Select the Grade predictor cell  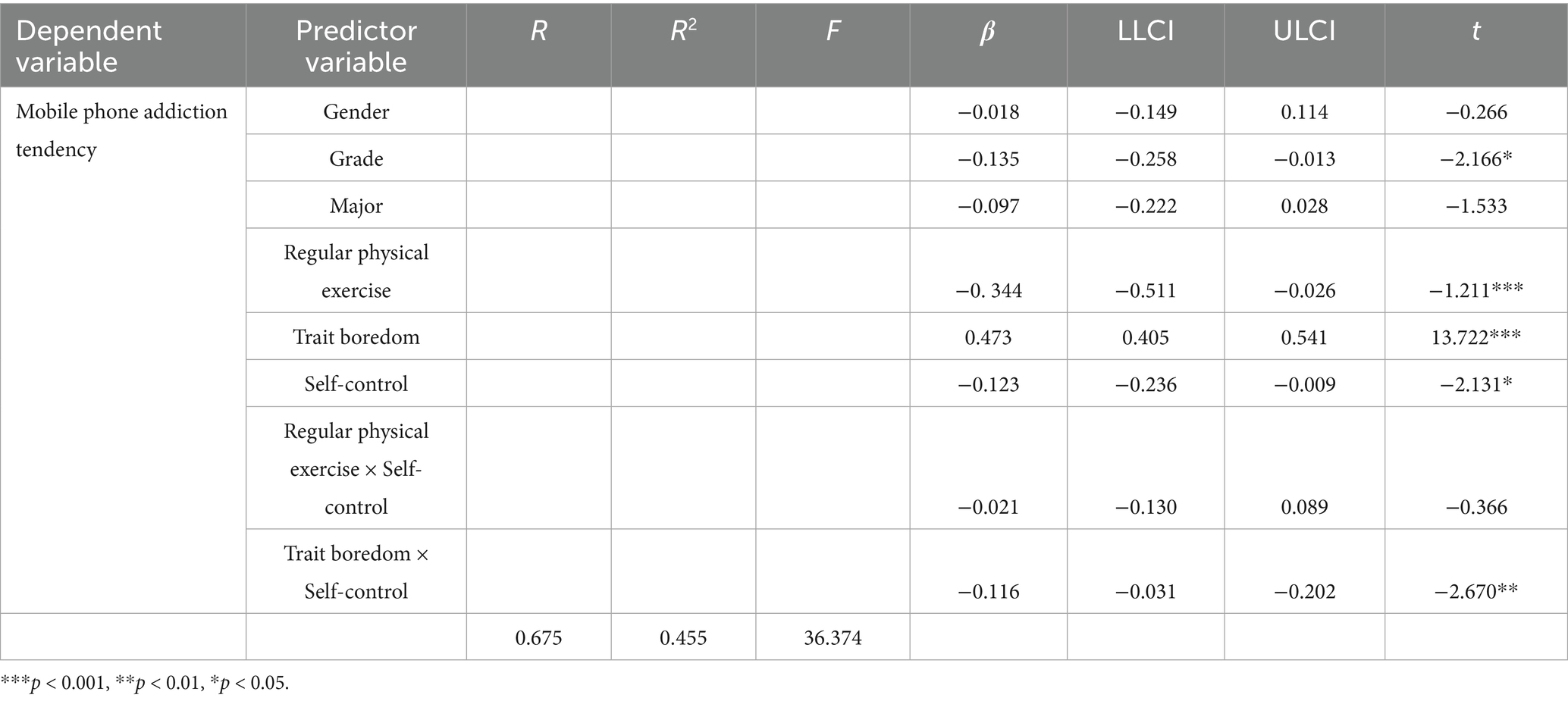[x=356, y=159]
